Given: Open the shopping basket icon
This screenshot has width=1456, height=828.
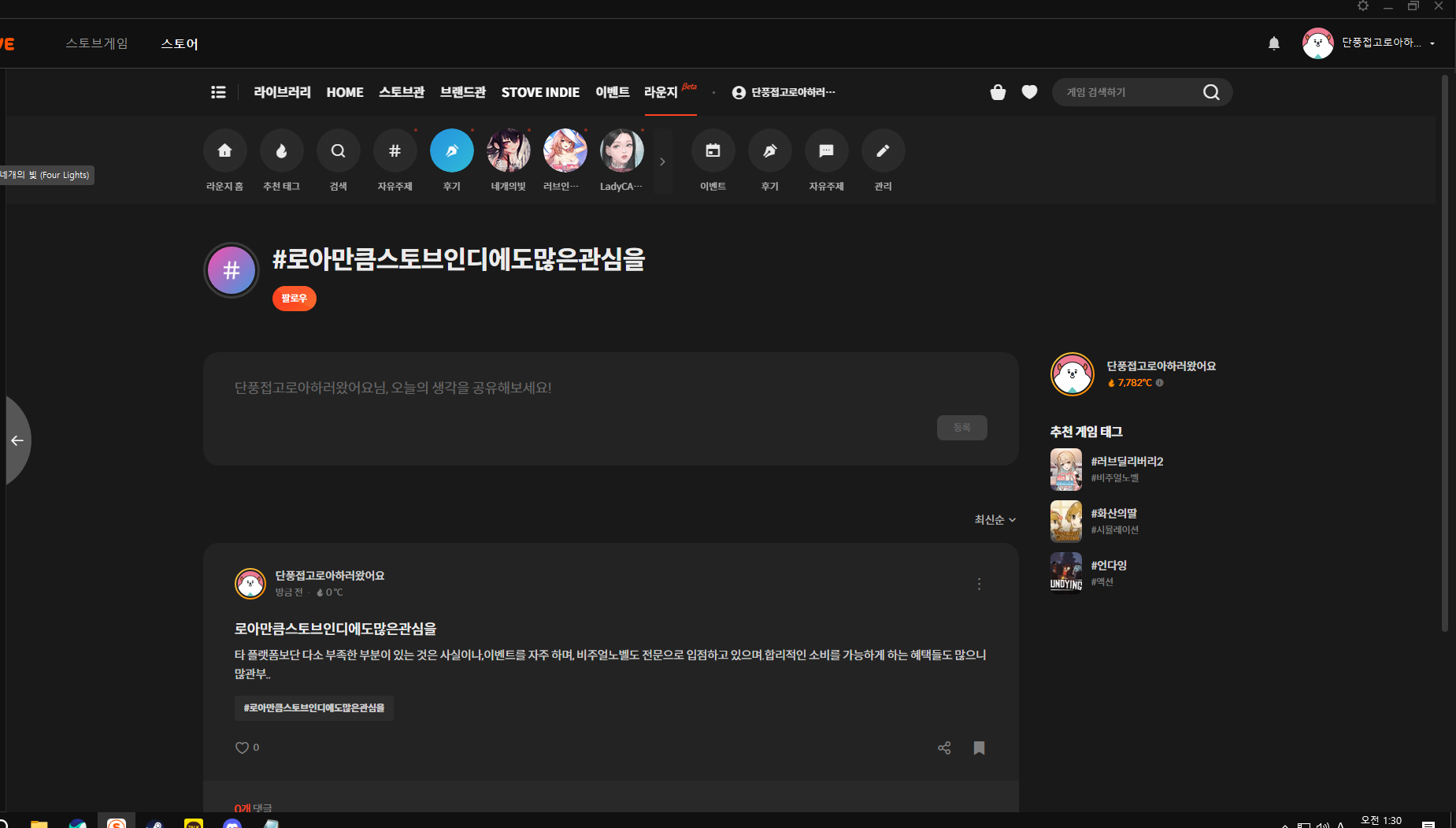Looking at the screenshot, I should click(x=998, y=92).
